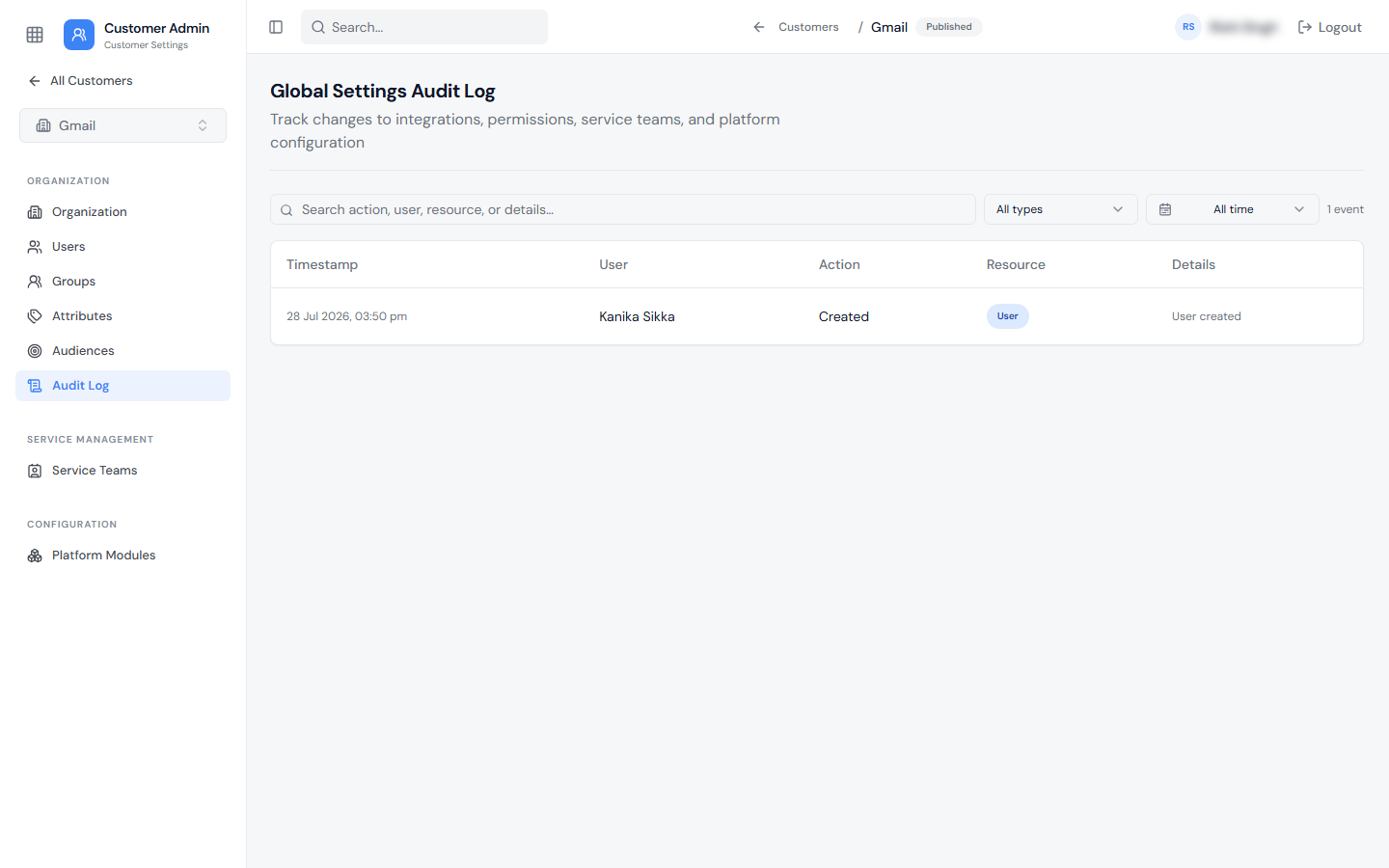This screenshot has width=1389, height=868.
Task: Focus the top global Search field
Action: click(424, 27)
